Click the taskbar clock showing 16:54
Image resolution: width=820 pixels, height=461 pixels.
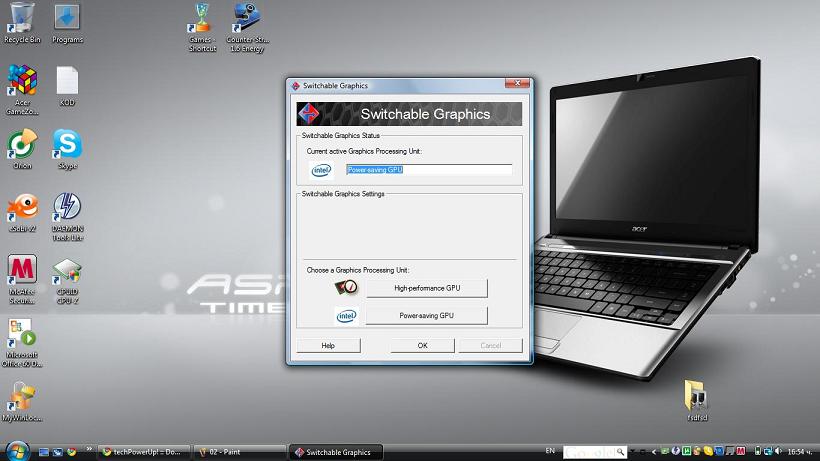pos(800,452)
